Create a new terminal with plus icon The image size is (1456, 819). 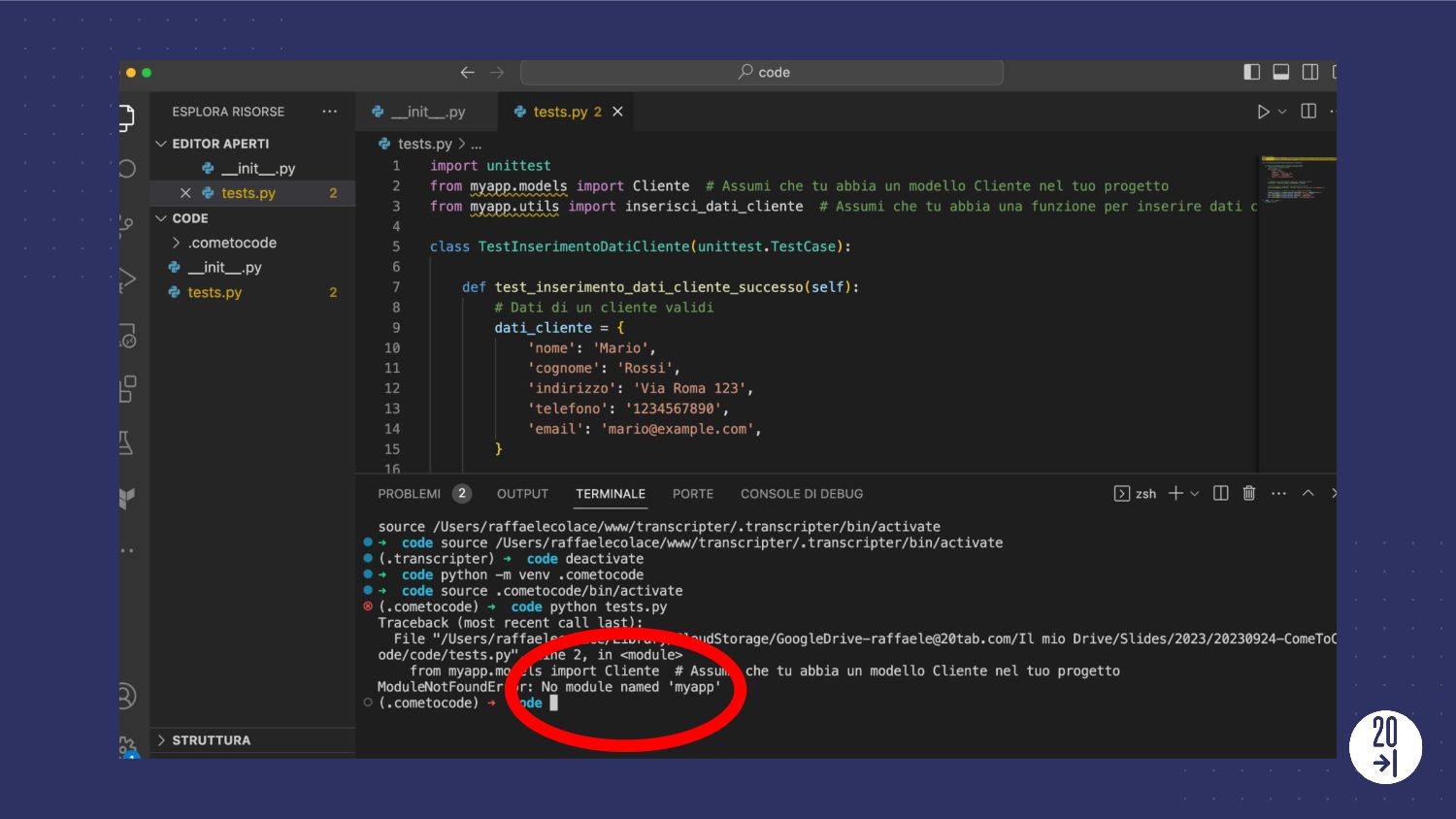(1175, 494)
